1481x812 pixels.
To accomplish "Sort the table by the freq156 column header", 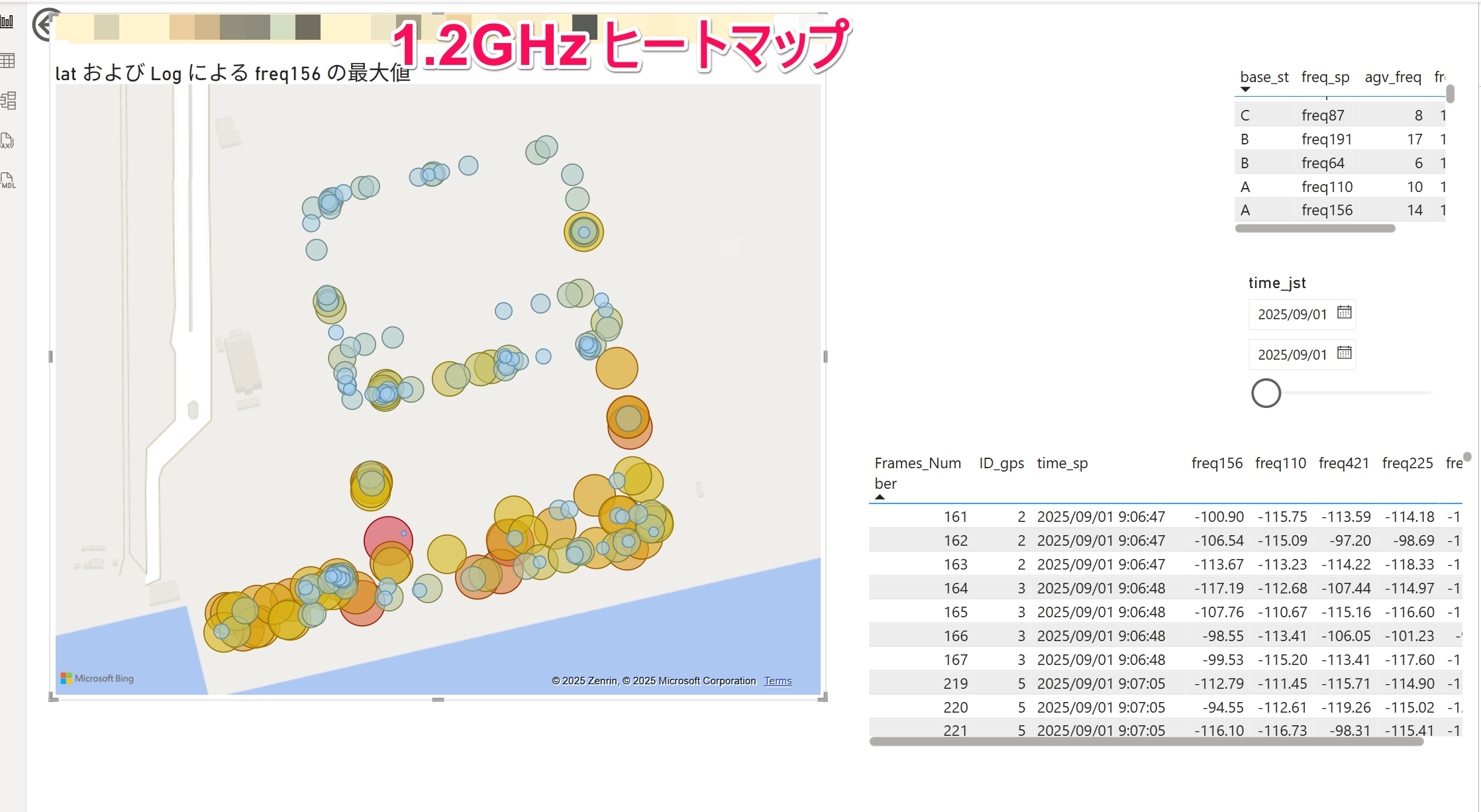I will [1216, 463].
